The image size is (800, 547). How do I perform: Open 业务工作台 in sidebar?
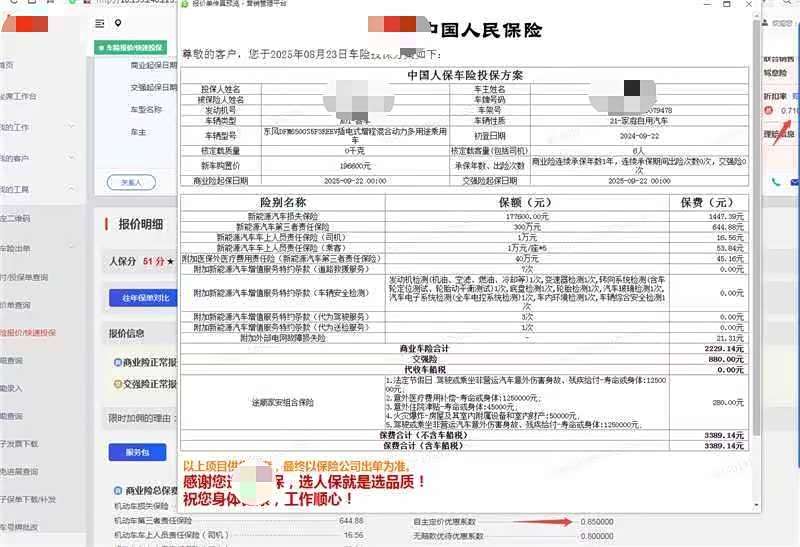coord(18,96)
